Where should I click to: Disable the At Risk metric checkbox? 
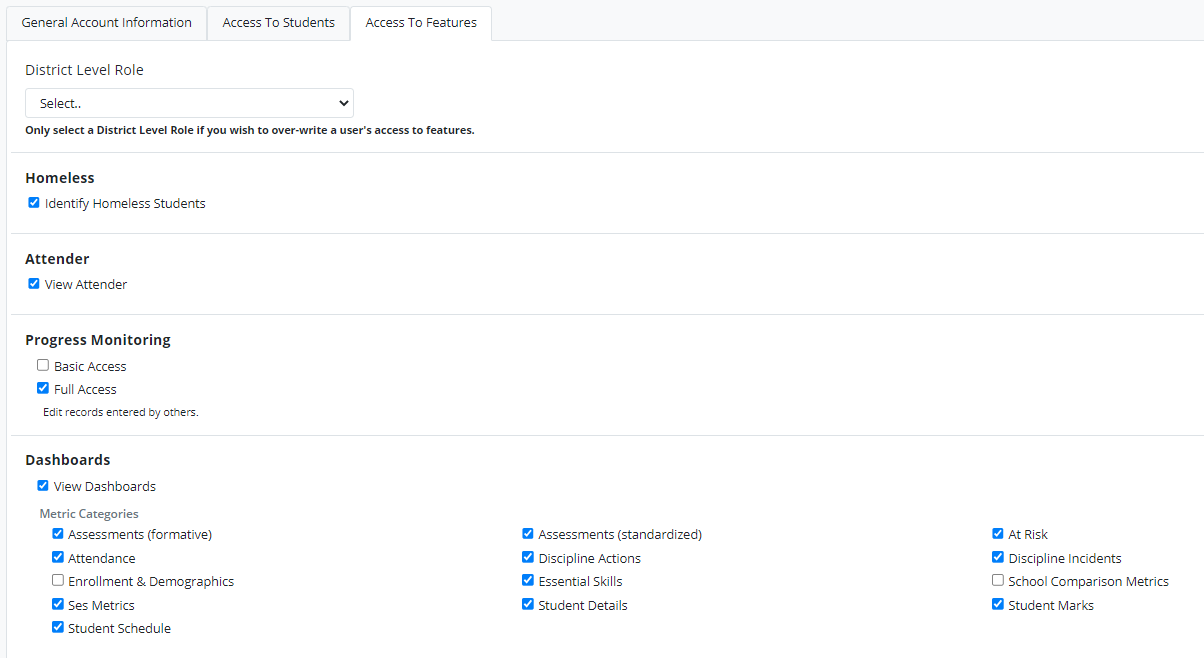(x=998, y=534)
